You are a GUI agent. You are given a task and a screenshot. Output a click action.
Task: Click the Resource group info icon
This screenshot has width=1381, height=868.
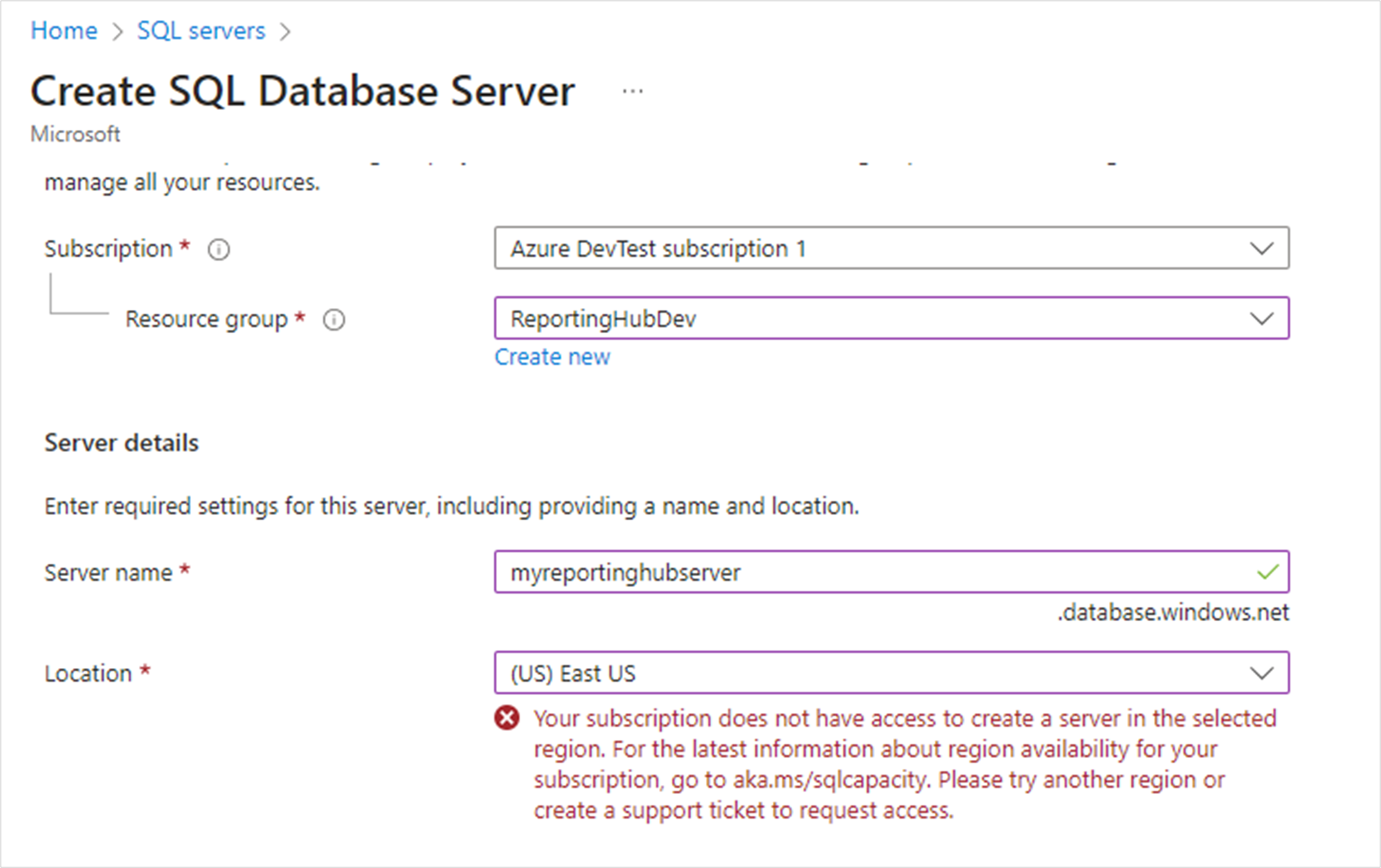pos(334,320)
